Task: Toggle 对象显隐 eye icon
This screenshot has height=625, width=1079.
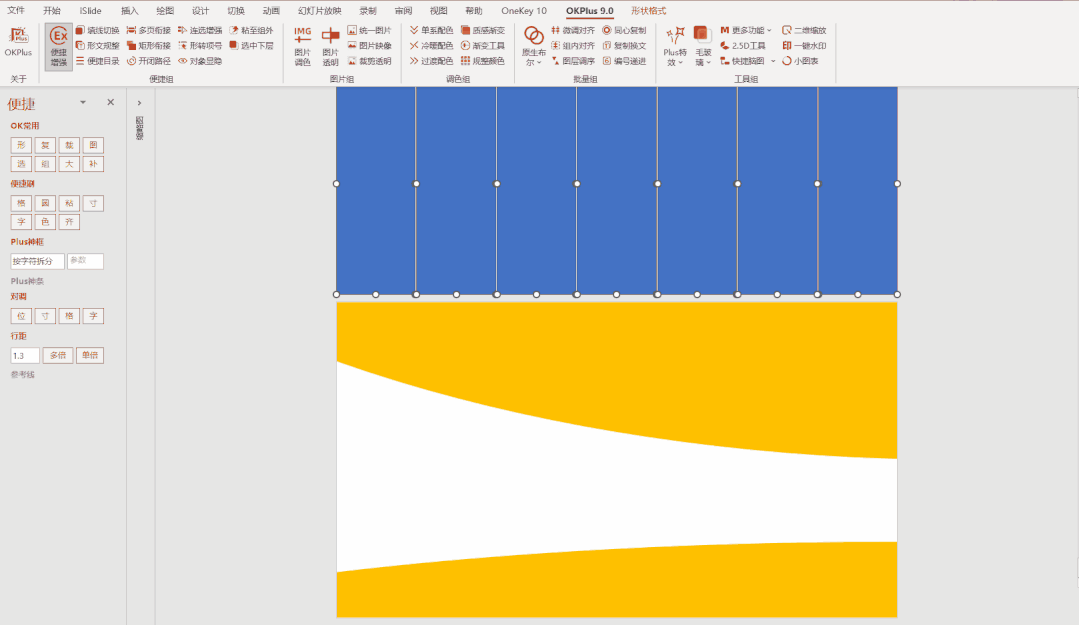Action: [200, 61]
